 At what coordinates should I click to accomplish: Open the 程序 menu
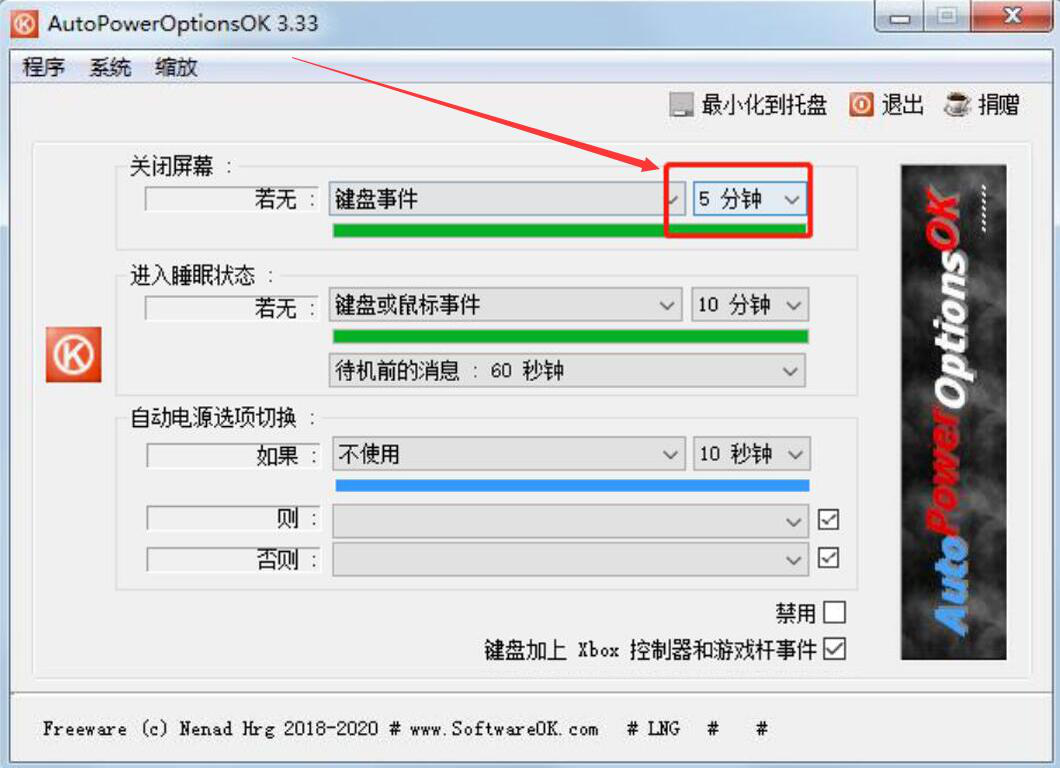(x=44, y=67)
